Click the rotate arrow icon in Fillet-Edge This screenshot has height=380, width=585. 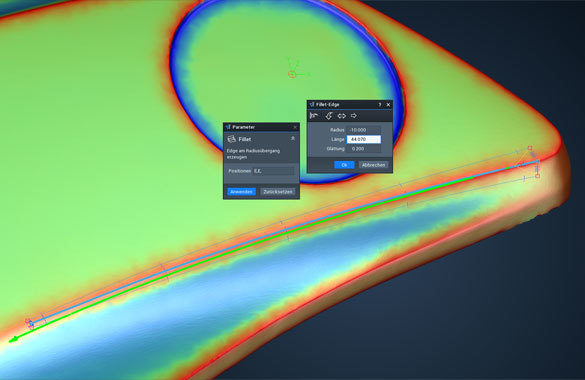coord(328,116)
